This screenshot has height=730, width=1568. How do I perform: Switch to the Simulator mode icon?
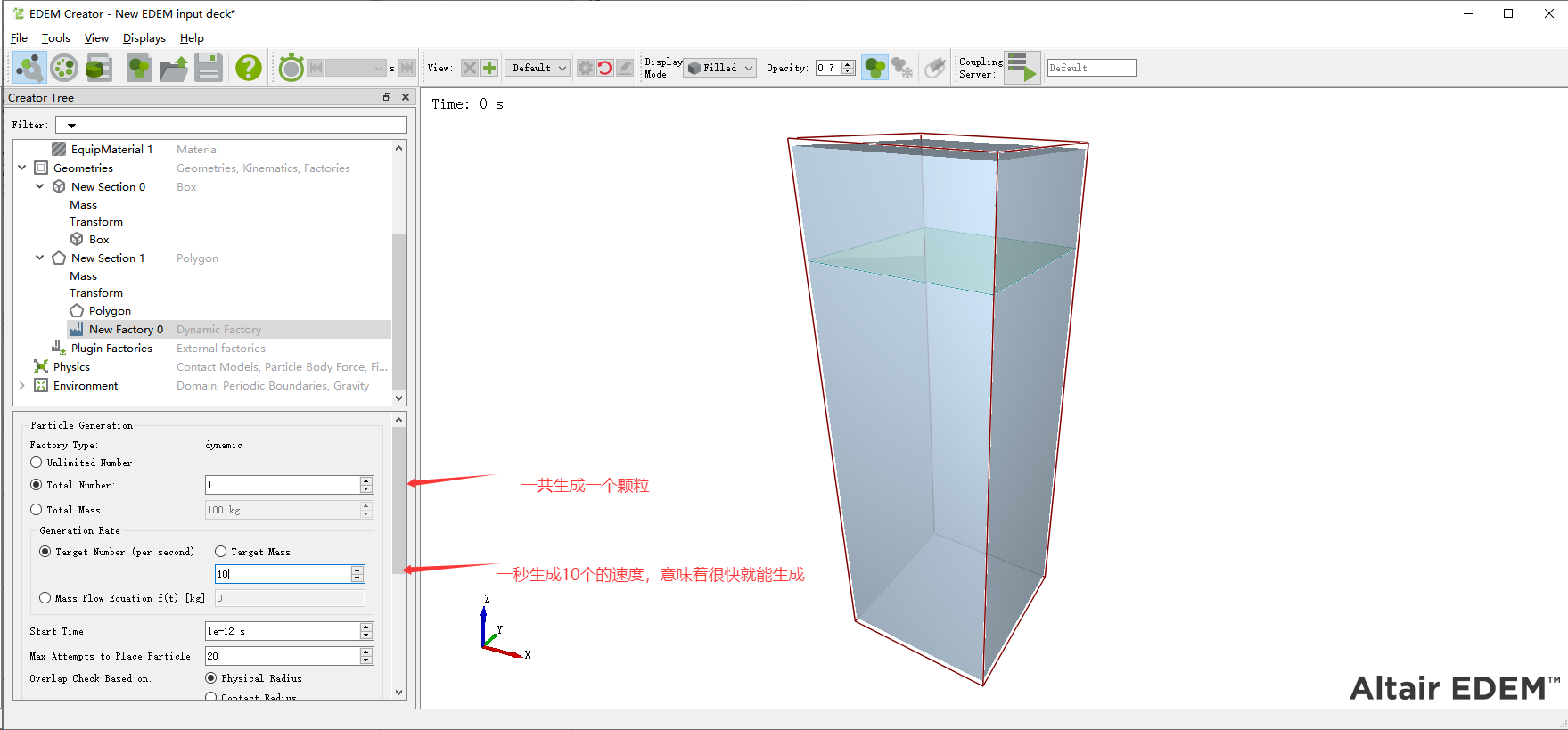[64, 68]
